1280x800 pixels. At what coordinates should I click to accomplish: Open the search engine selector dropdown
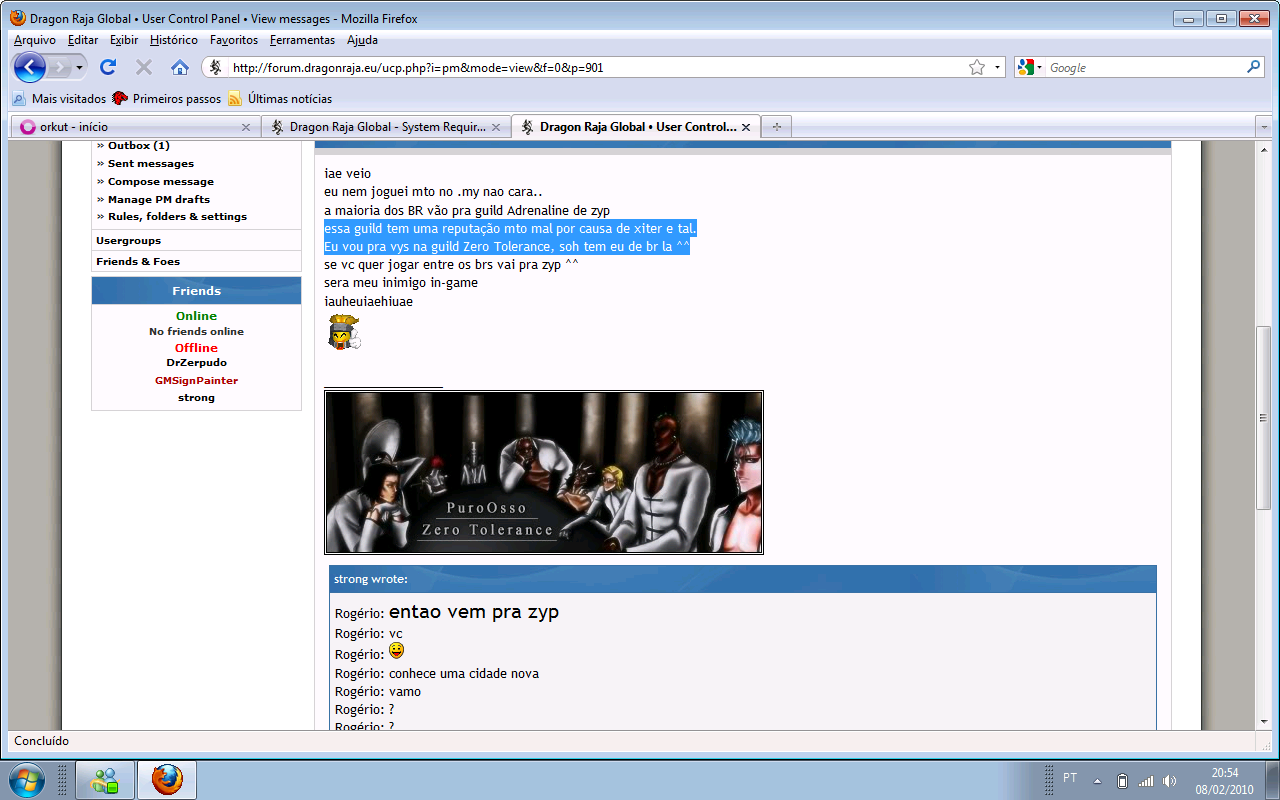[x=1030, y=67]
